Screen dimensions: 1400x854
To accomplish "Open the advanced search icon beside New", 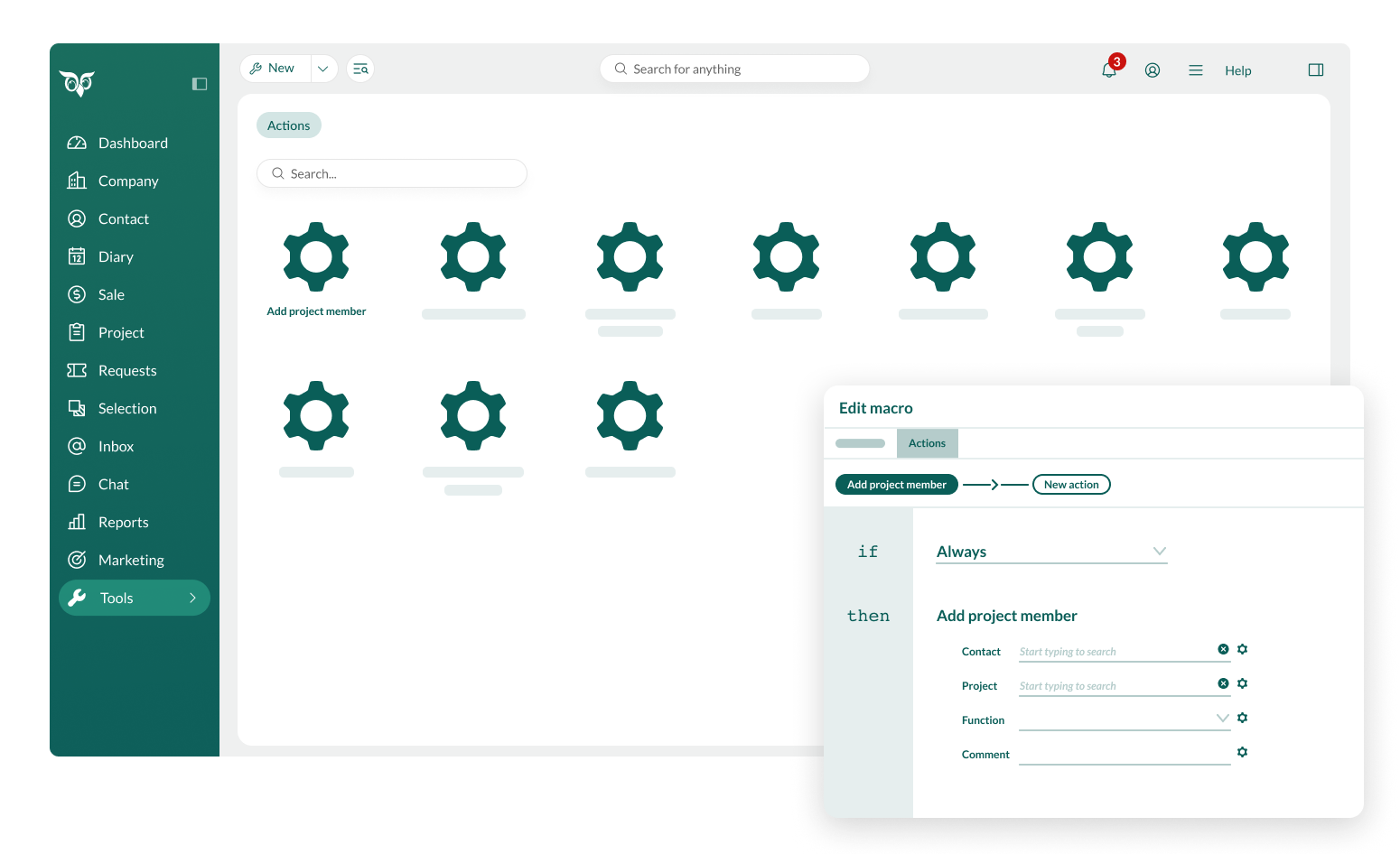I will (360, 68).
